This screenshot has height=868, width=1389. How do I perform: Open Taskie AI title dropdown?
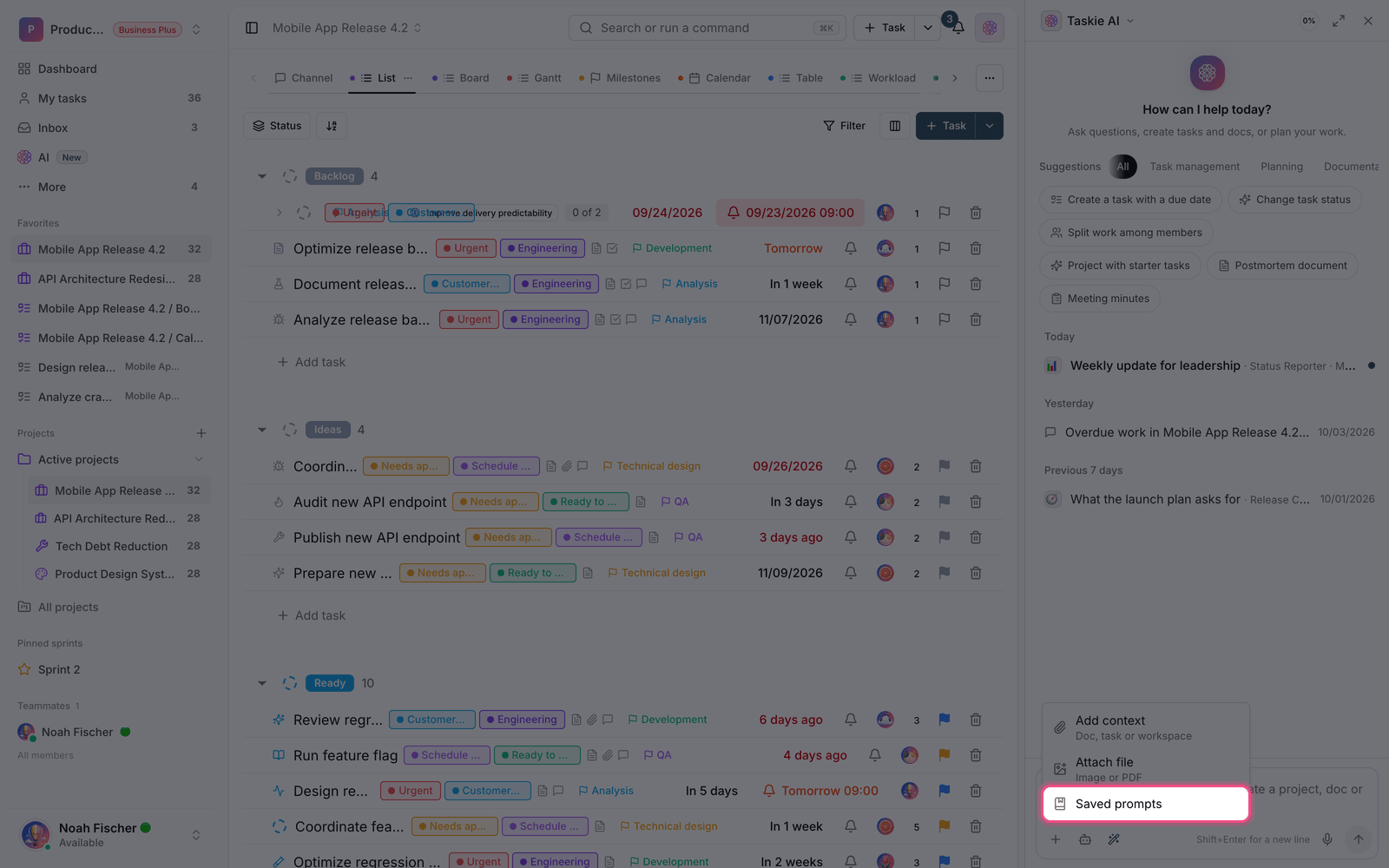(1130, 21)
